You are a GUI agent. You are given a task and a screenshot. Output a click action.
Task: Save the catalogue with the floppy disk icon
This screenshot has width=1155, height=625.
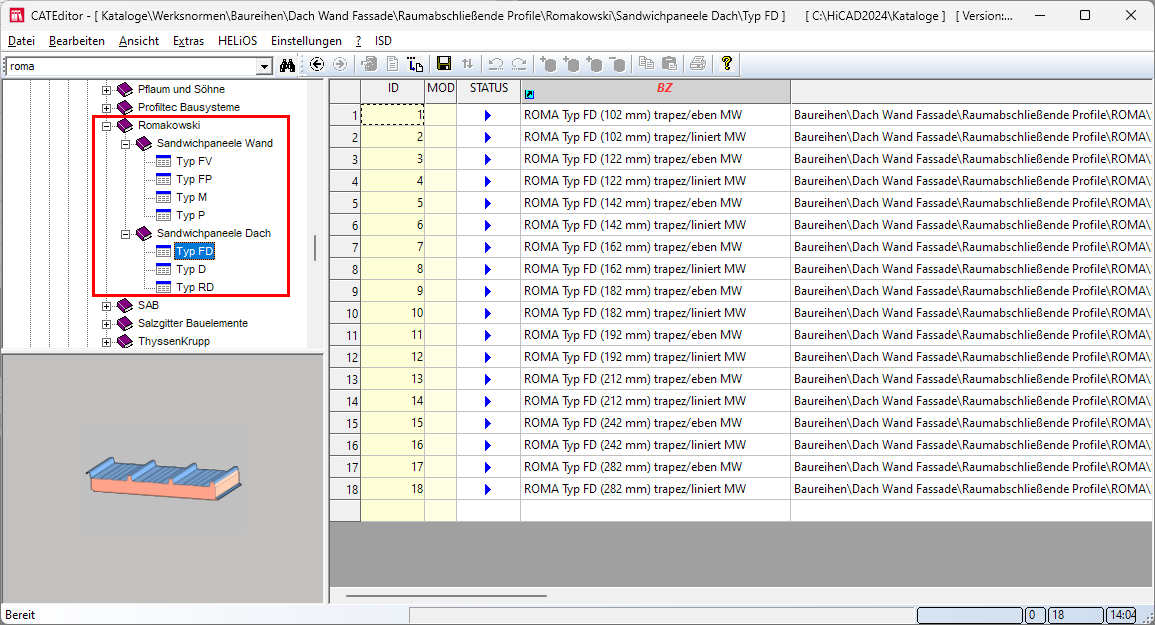click(x=443, y=64)
